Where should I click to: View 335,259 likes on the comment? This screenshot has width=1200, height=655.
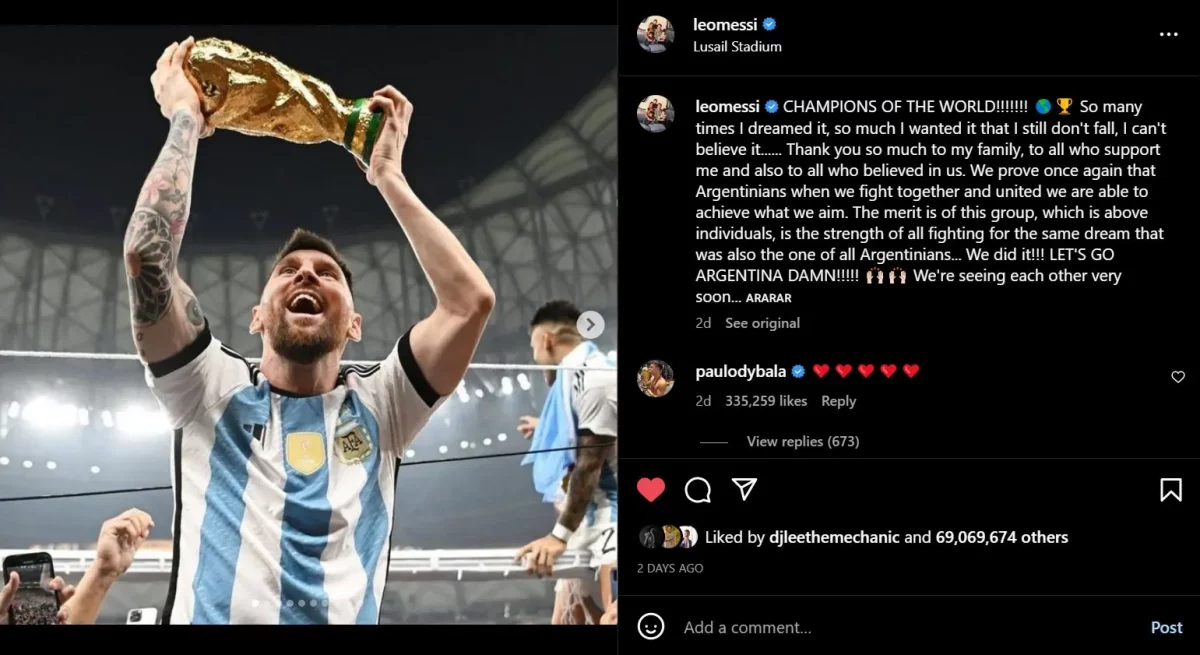pyautogui.click(x=765, y=401)
